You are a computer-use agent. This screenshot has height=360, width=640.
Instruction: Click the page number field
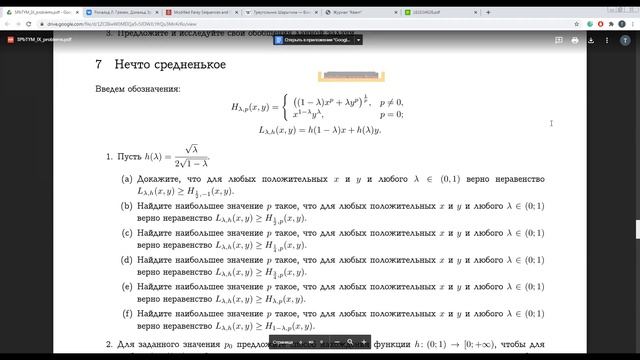click(x=311, y=342)
